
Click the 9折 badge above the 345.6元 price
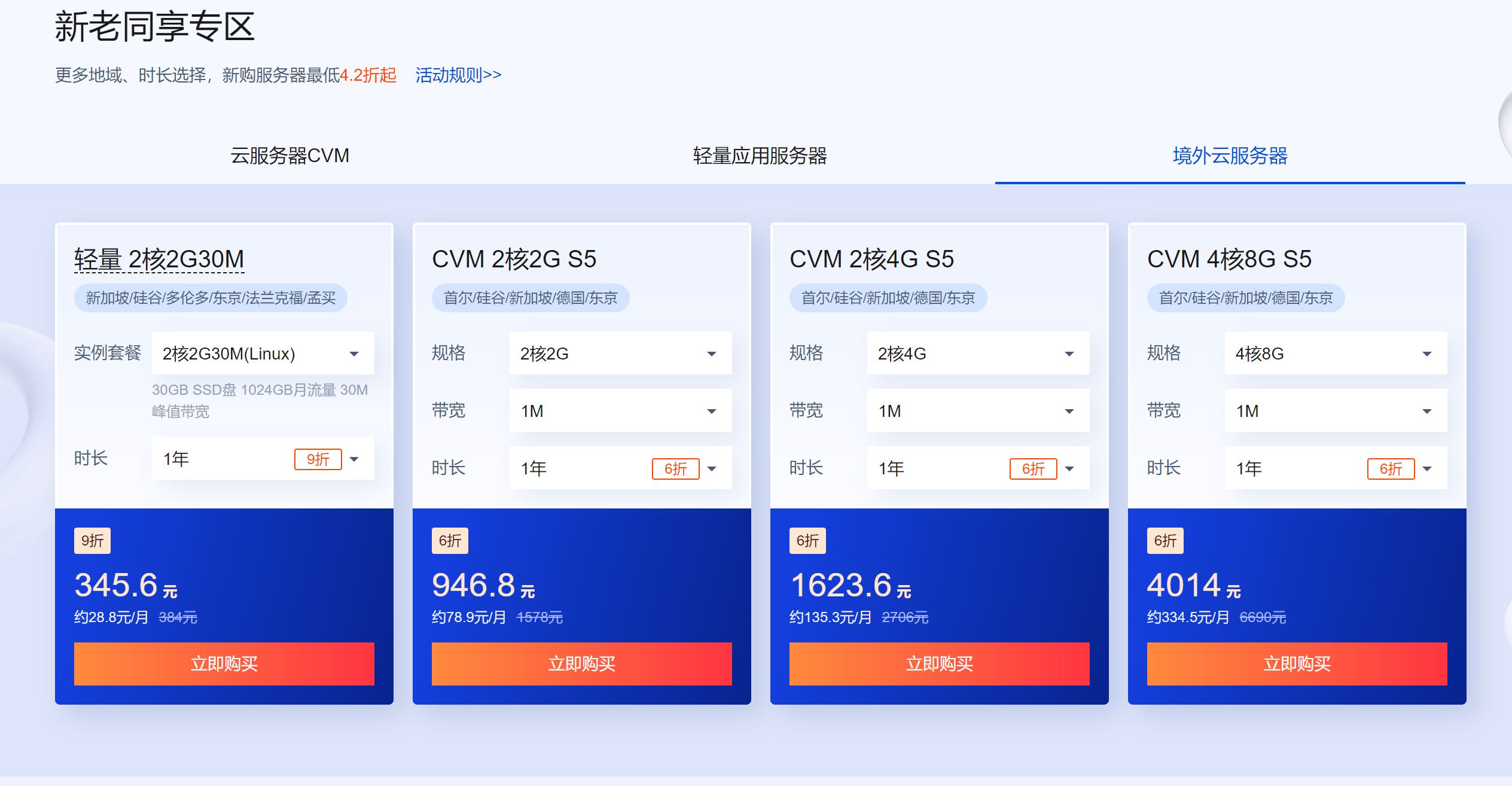click(92, 541)
